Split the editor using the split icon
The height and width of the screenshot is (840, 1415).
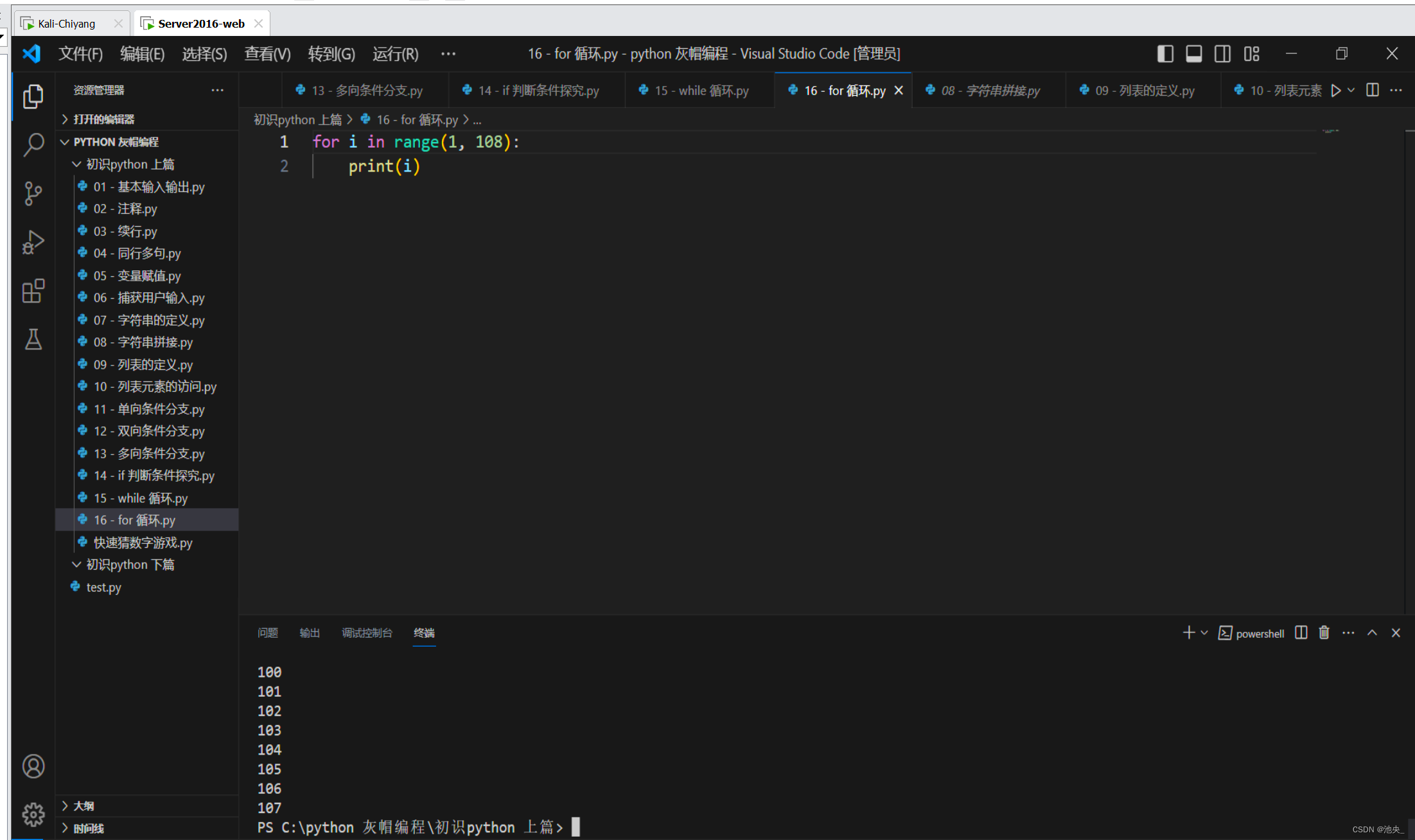pos(1372,90)
